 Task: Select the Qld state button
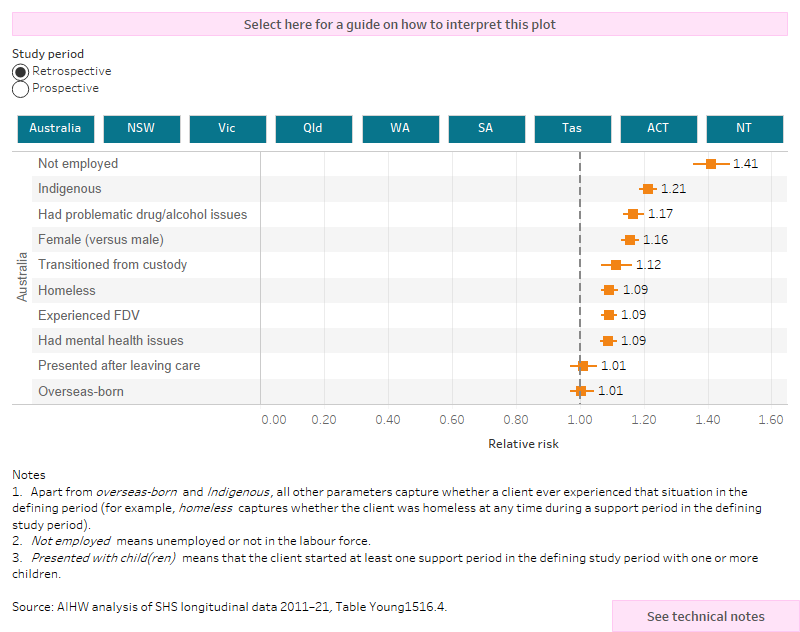tap(313, 129)
